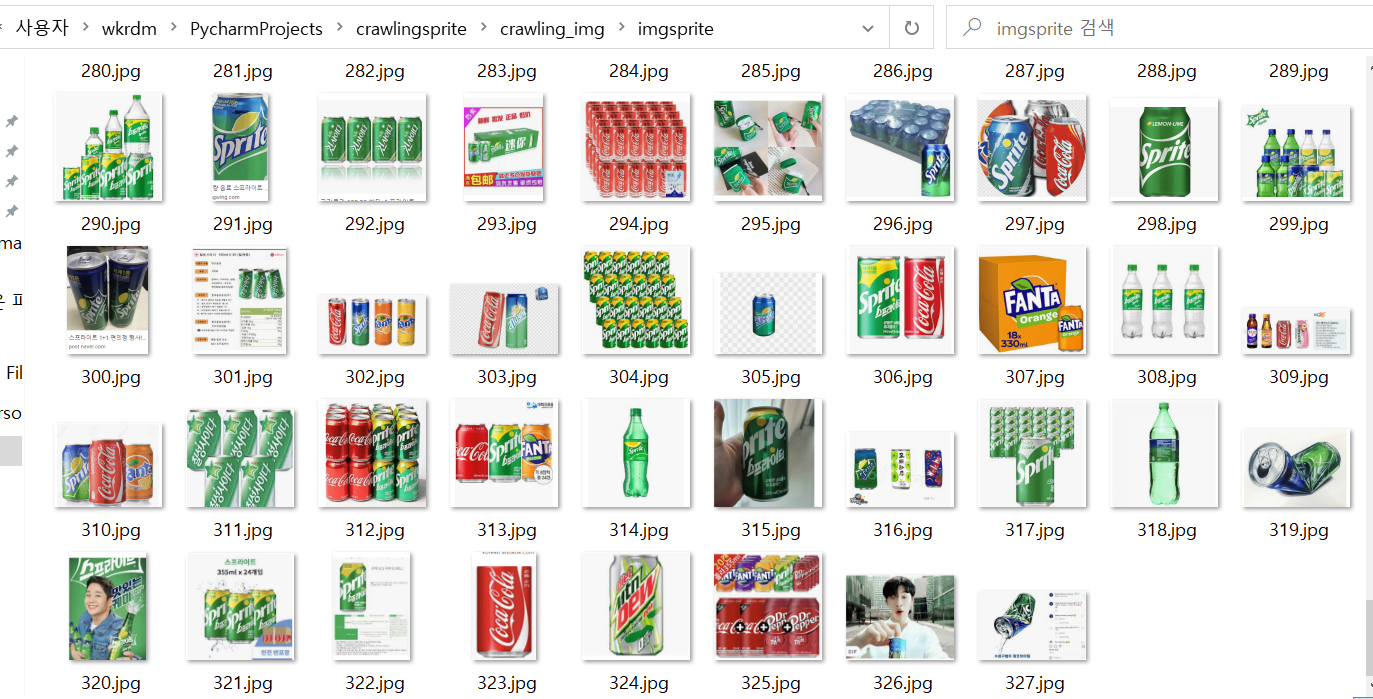Open the address bar history dropdown
The width and height of the screenshot is (1373, 699).
[868, 29]
